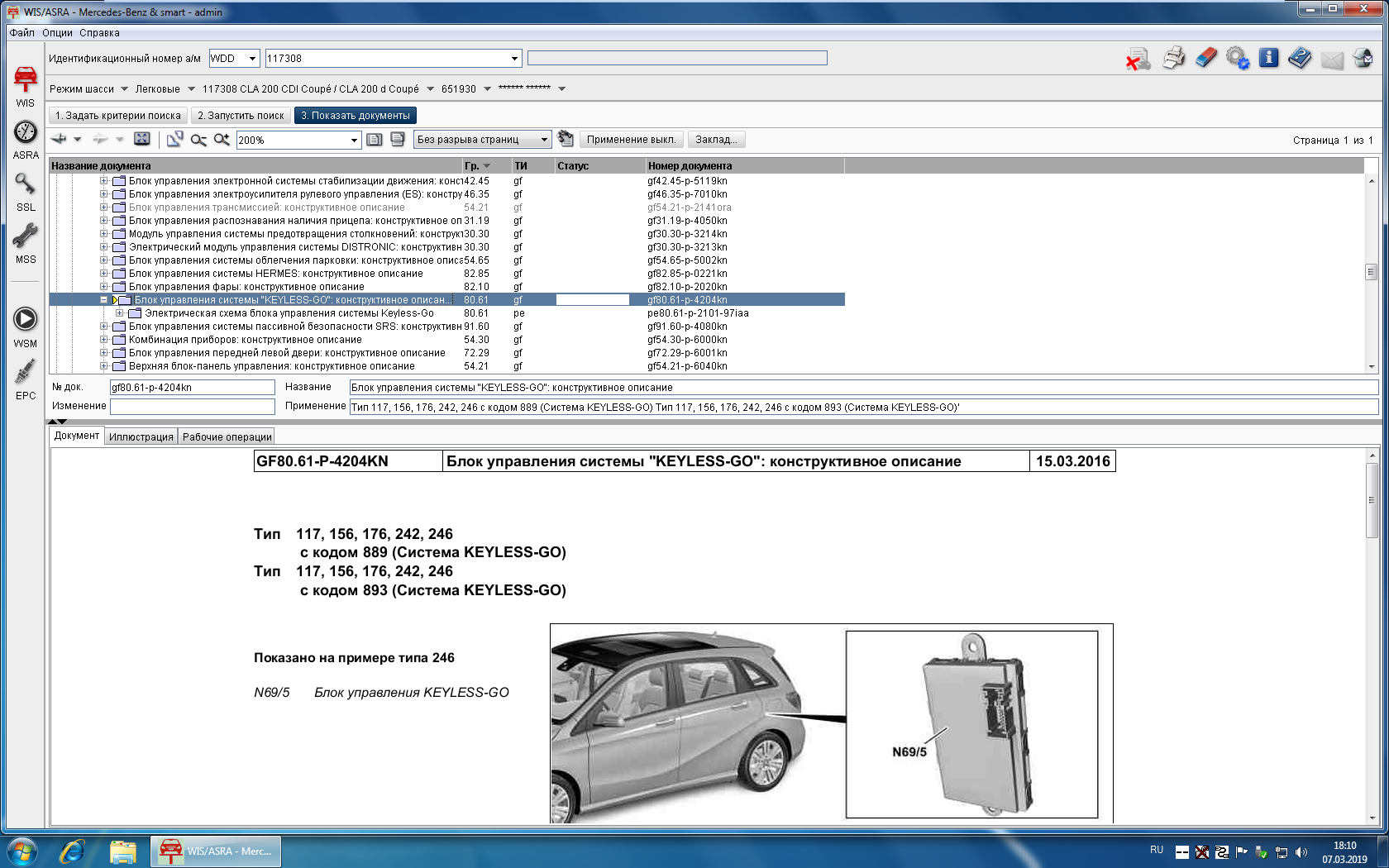
Task: Open the SSL module in the sidebar
Action: (26, 192)
